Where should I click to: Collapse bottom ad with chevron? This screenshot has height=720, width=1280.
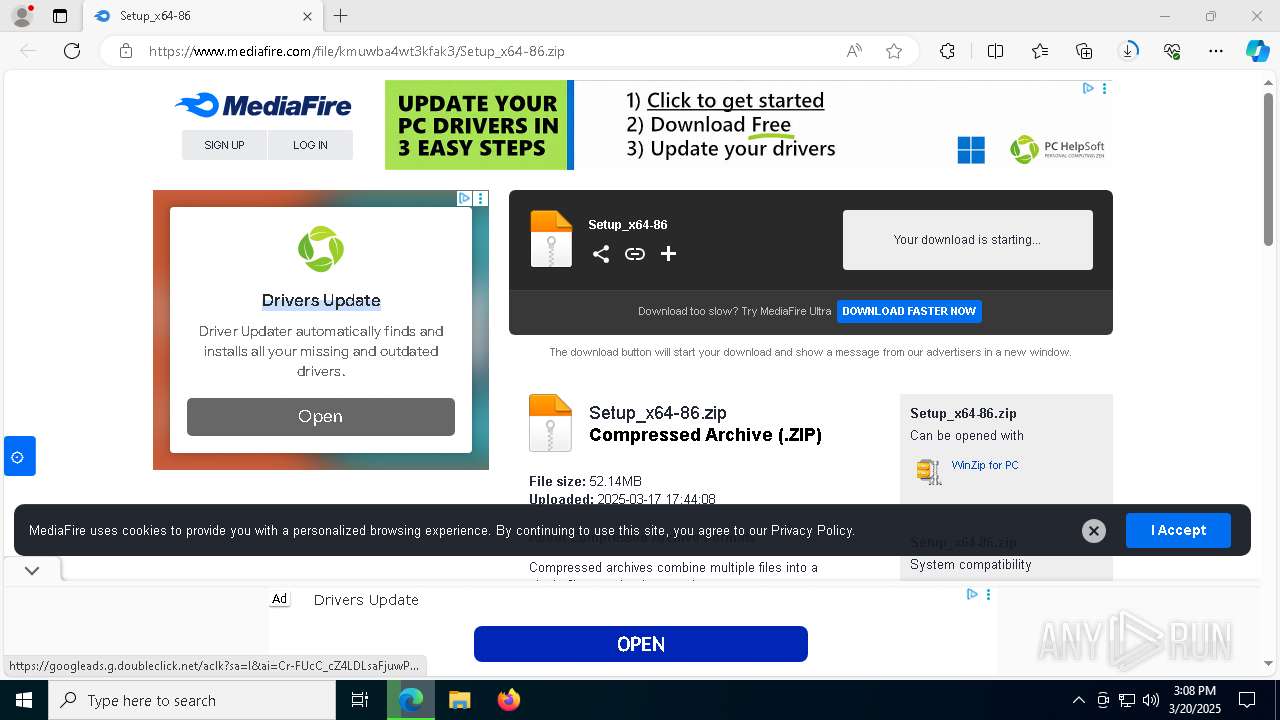pos(32,571)
